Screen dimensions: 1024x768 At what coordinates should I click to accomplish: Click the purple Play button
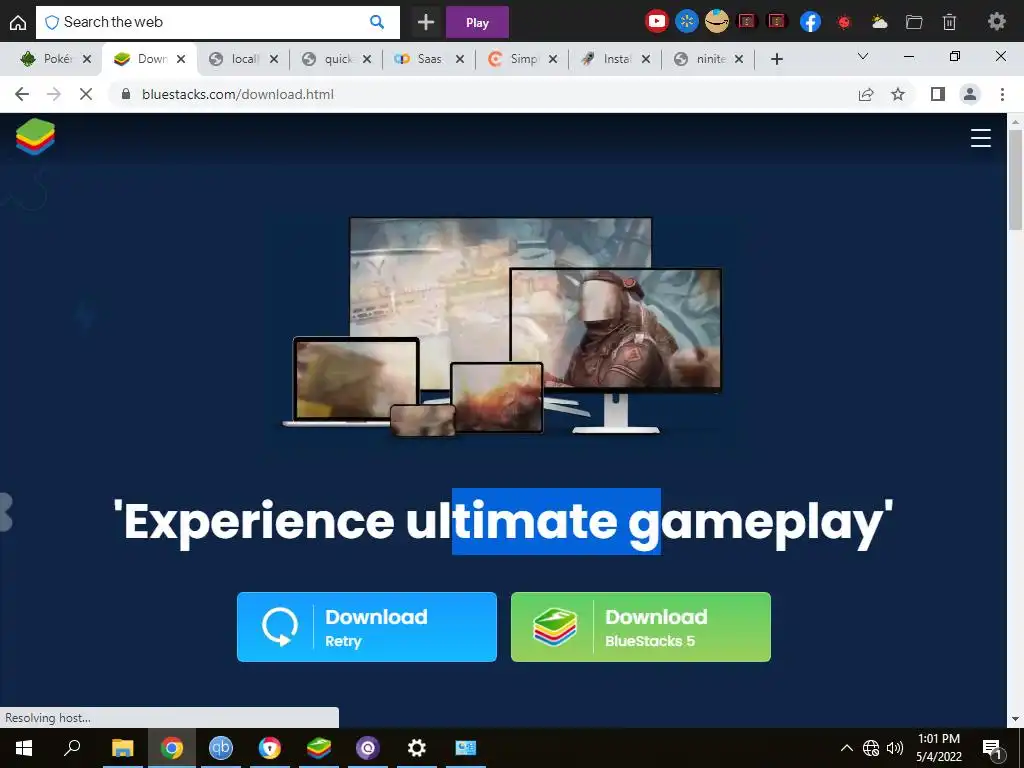477,22
